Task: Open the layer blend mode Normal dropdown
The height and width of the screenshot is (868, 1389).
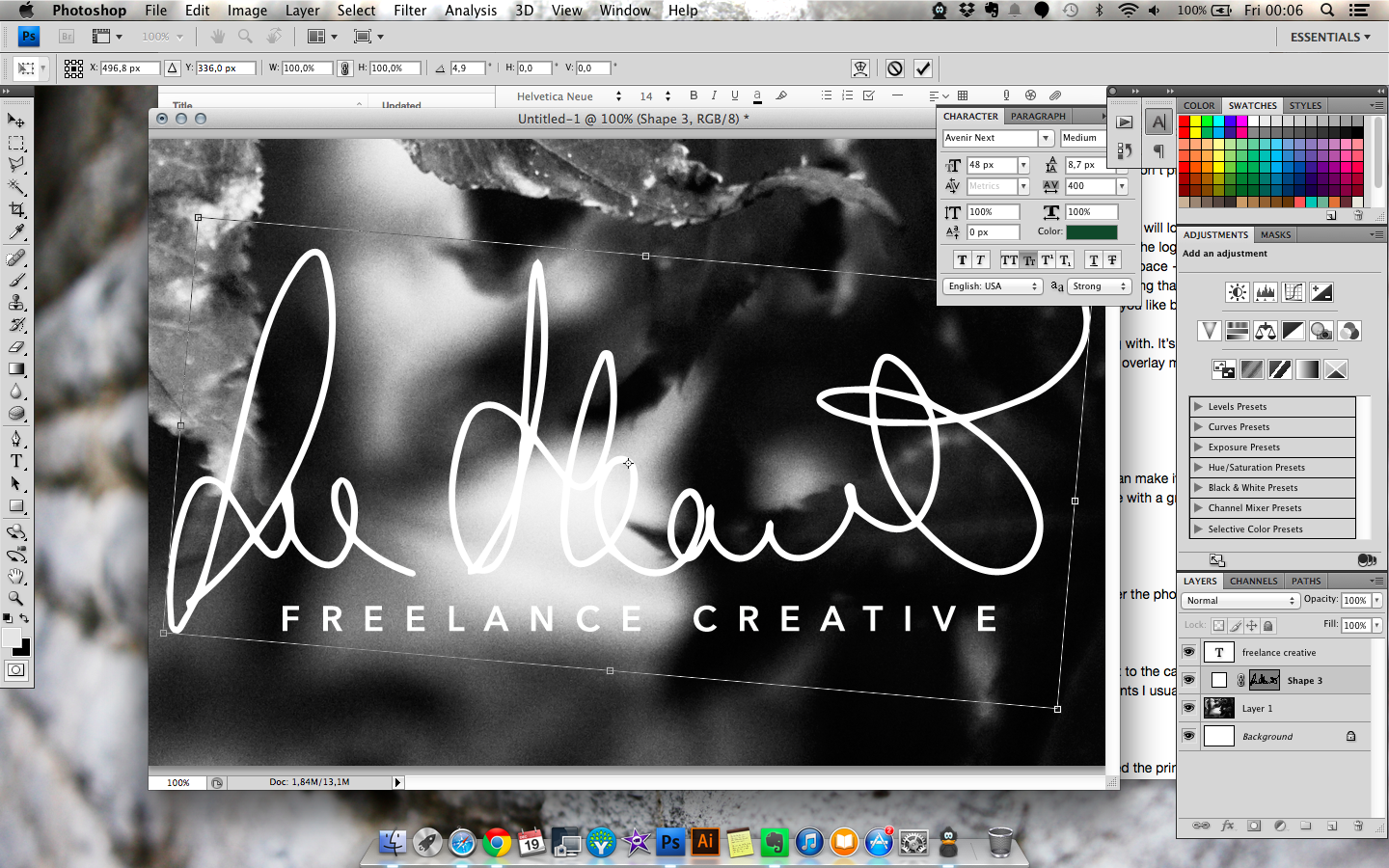Action: tap(1240, 601)
